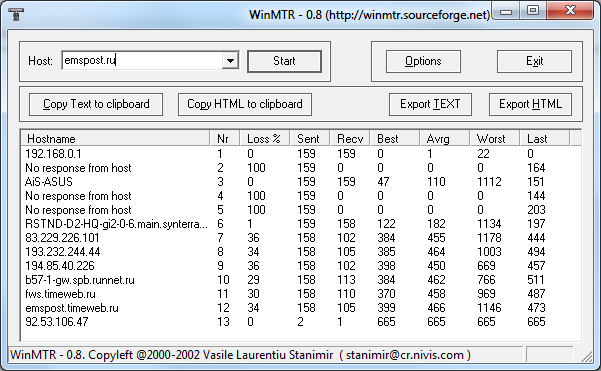The height and width of the screenshot is (371, 601).
Task: Click the Best column header
Action: coord(395,138)
